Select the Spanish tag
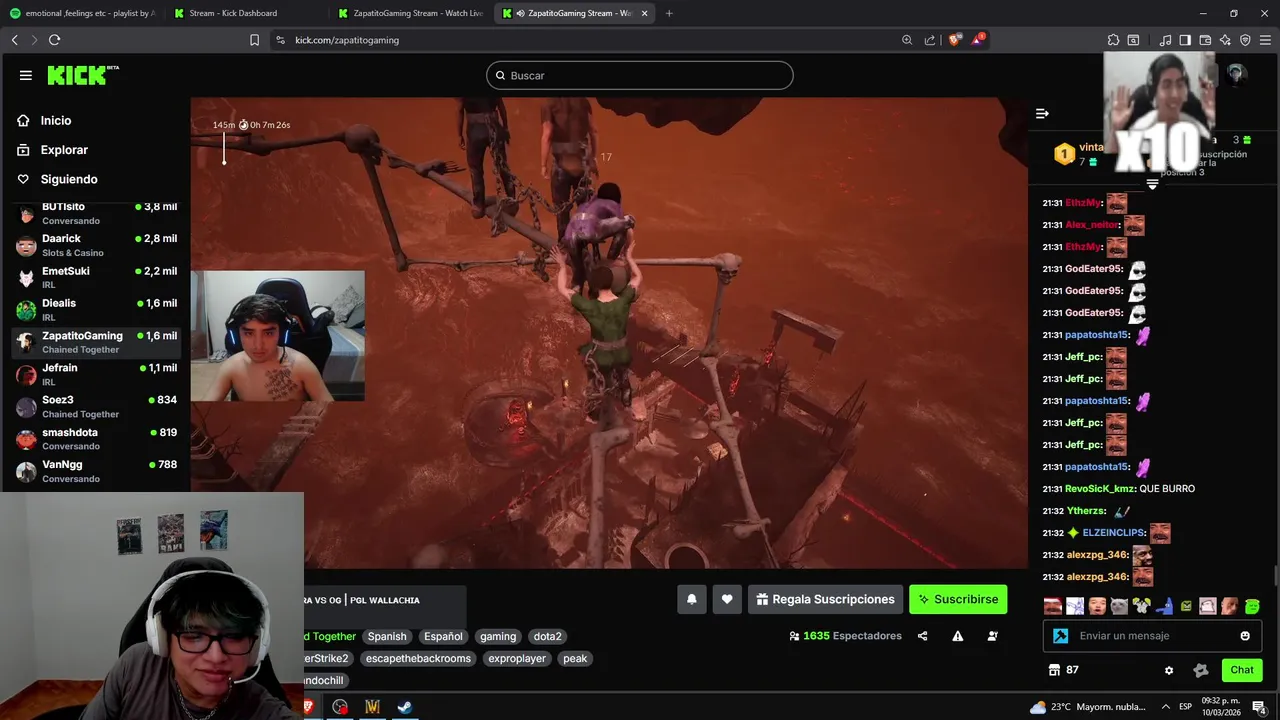Viewport: 1280px width, 720px height. [387, 636]
